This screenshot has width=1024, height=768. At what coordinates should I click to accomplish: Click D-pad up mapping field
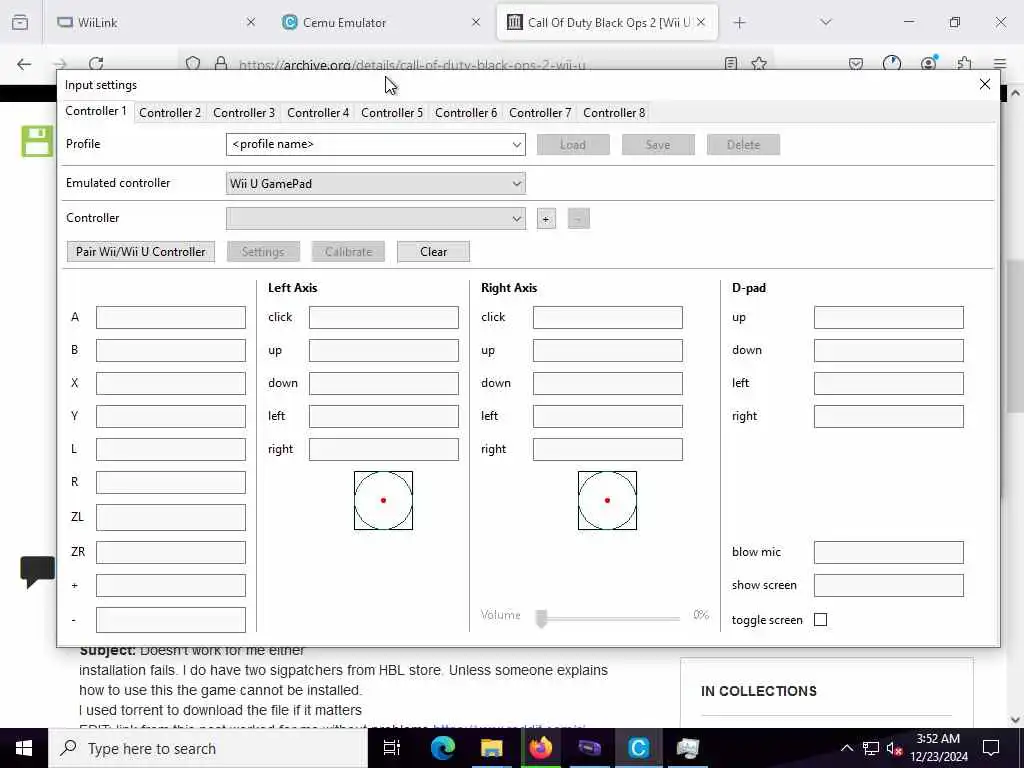coord(889,317)
